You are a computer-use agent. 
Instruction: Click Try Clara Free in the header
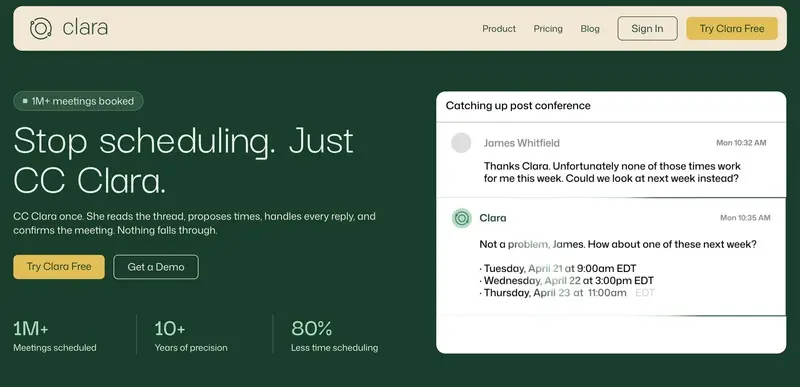732,29
